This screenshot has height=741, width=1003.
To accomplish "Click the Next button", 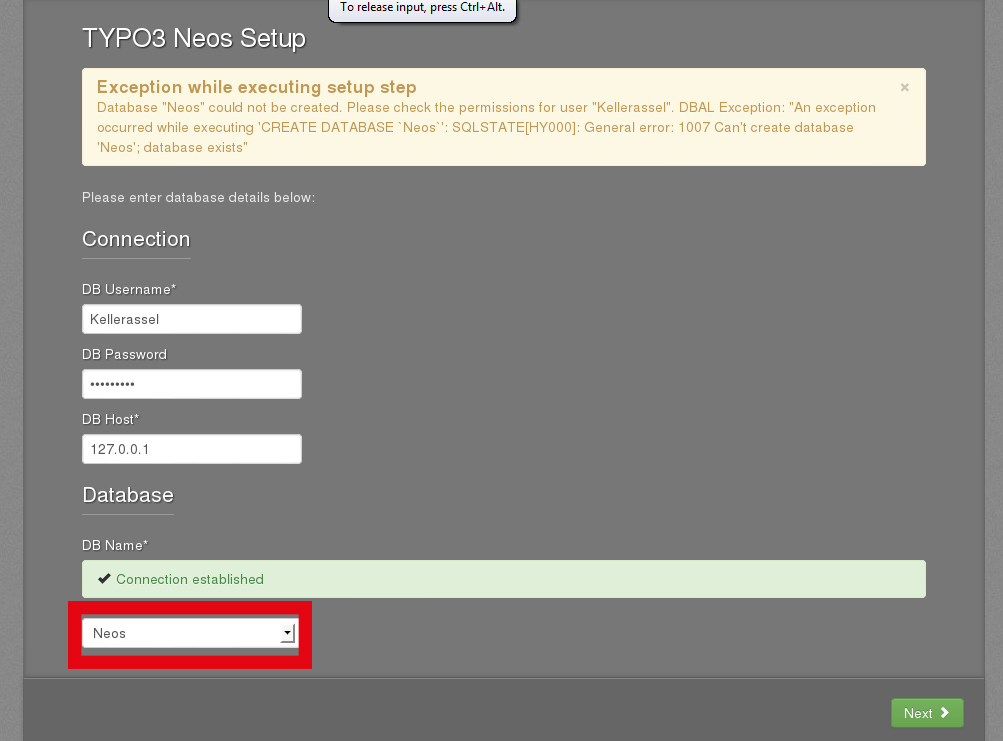I will click(927, 713).
